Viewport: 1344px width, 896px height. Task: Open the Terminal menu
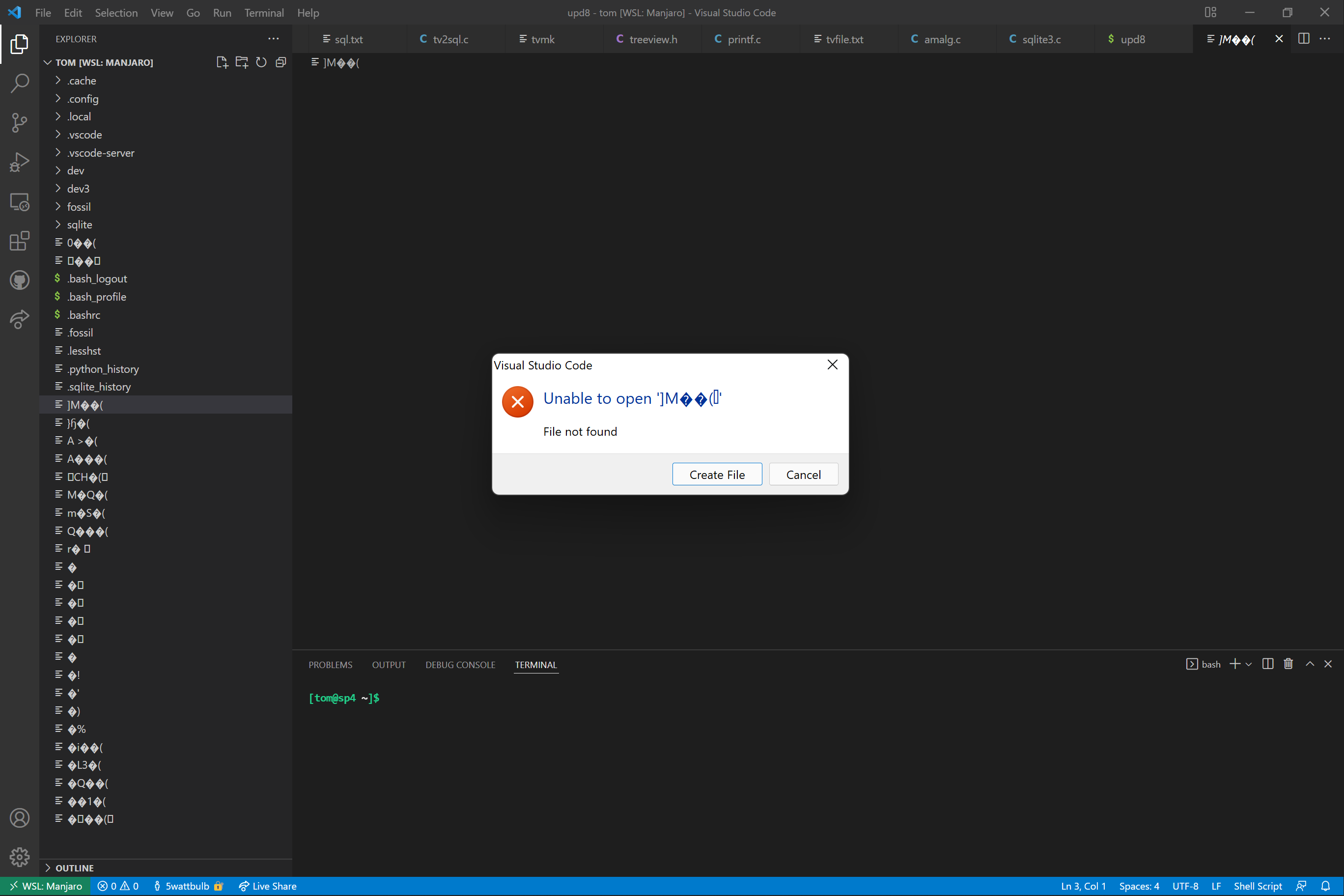263,13
